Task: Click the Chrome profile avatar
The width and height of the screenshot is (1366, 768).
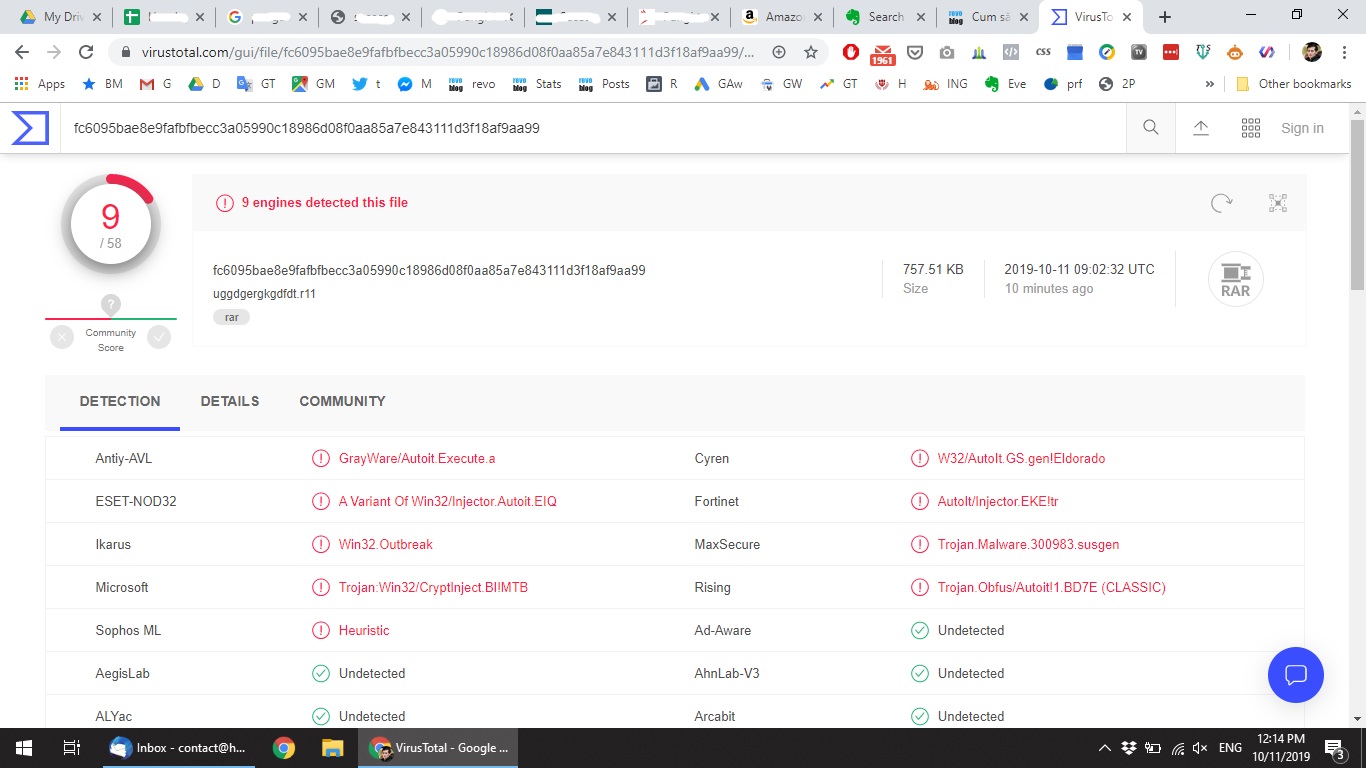Action: (1312, 52)
